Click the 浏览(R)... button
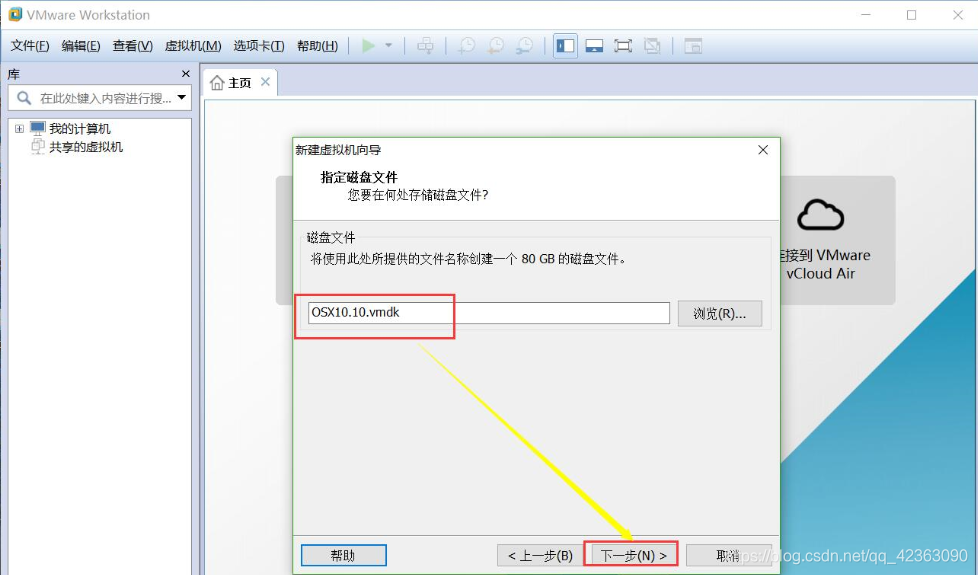Screen dimensions: 978x575 coord(720,313)
